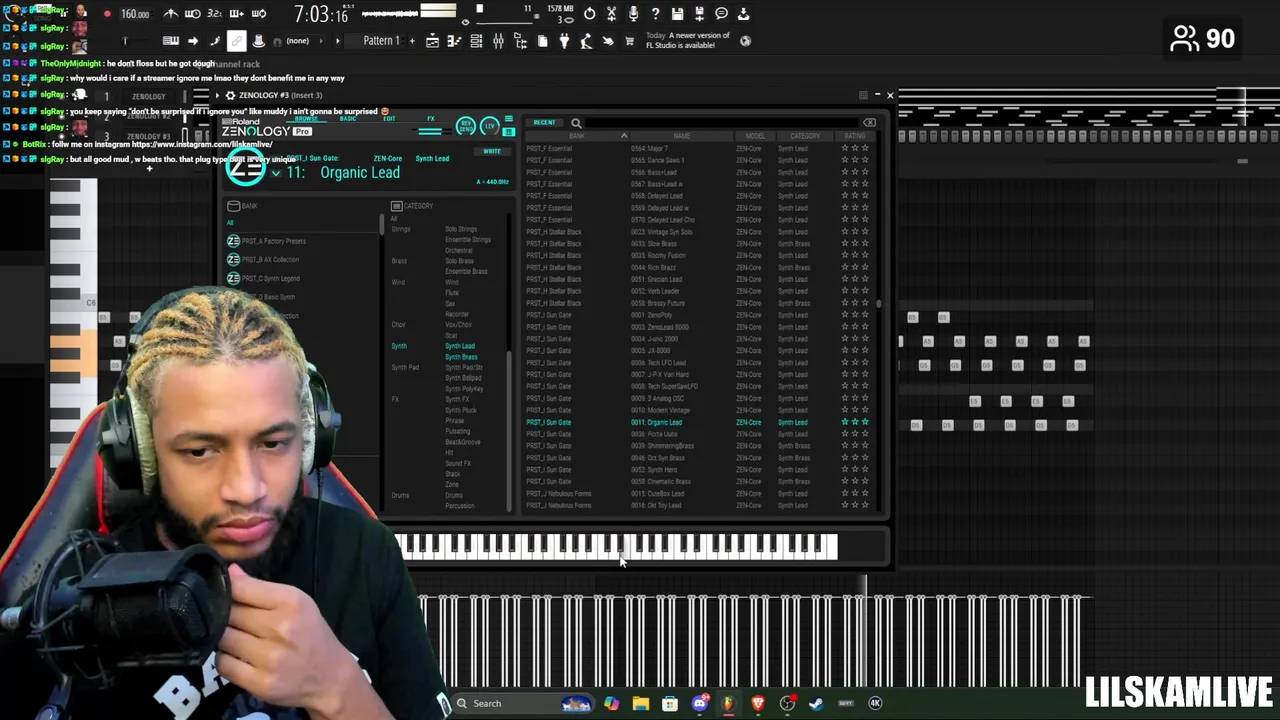The height and width of the screenshot is (720, 1280).
Task: Select the Synth Pluck category
Action: coord(461,410)
